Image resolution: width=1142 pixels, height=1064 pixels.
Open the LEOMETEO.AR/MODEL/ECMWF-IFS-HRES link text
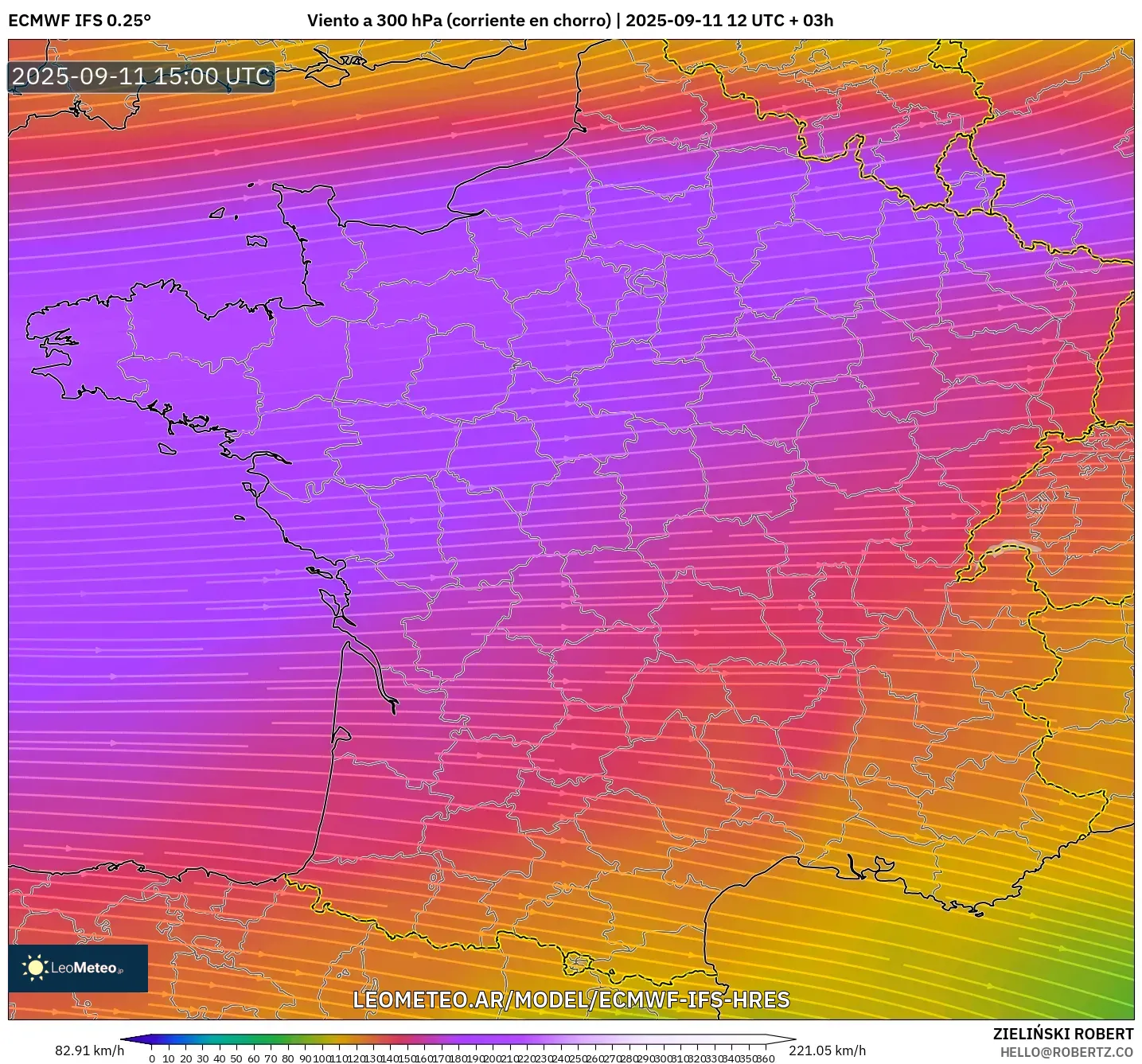click(x=571, y=1000)
